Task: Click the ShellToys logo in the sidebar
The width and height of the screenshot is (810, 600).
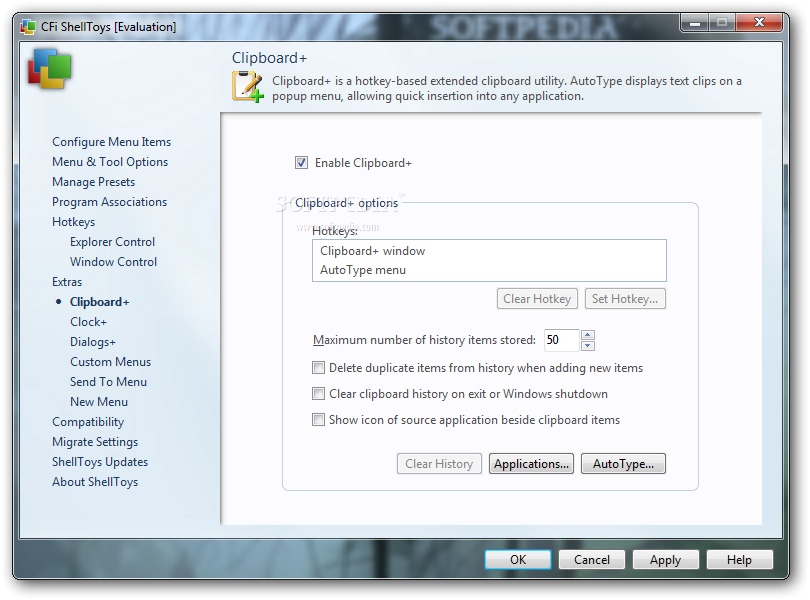Action: coord(50,69)
